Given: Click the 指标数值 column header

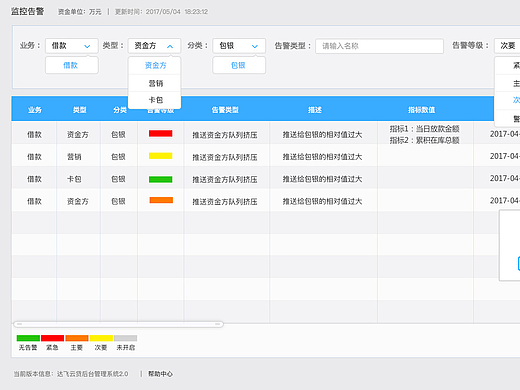Looking at the screenshot, I should point(421,110).
